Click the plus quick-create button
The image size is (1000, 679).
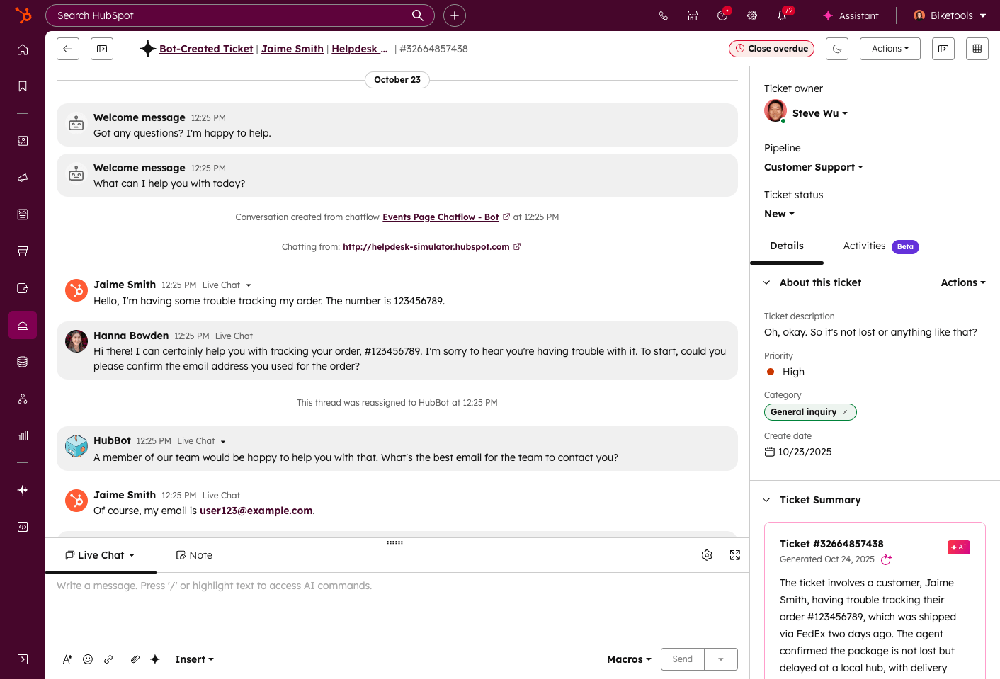coord(454,15)
